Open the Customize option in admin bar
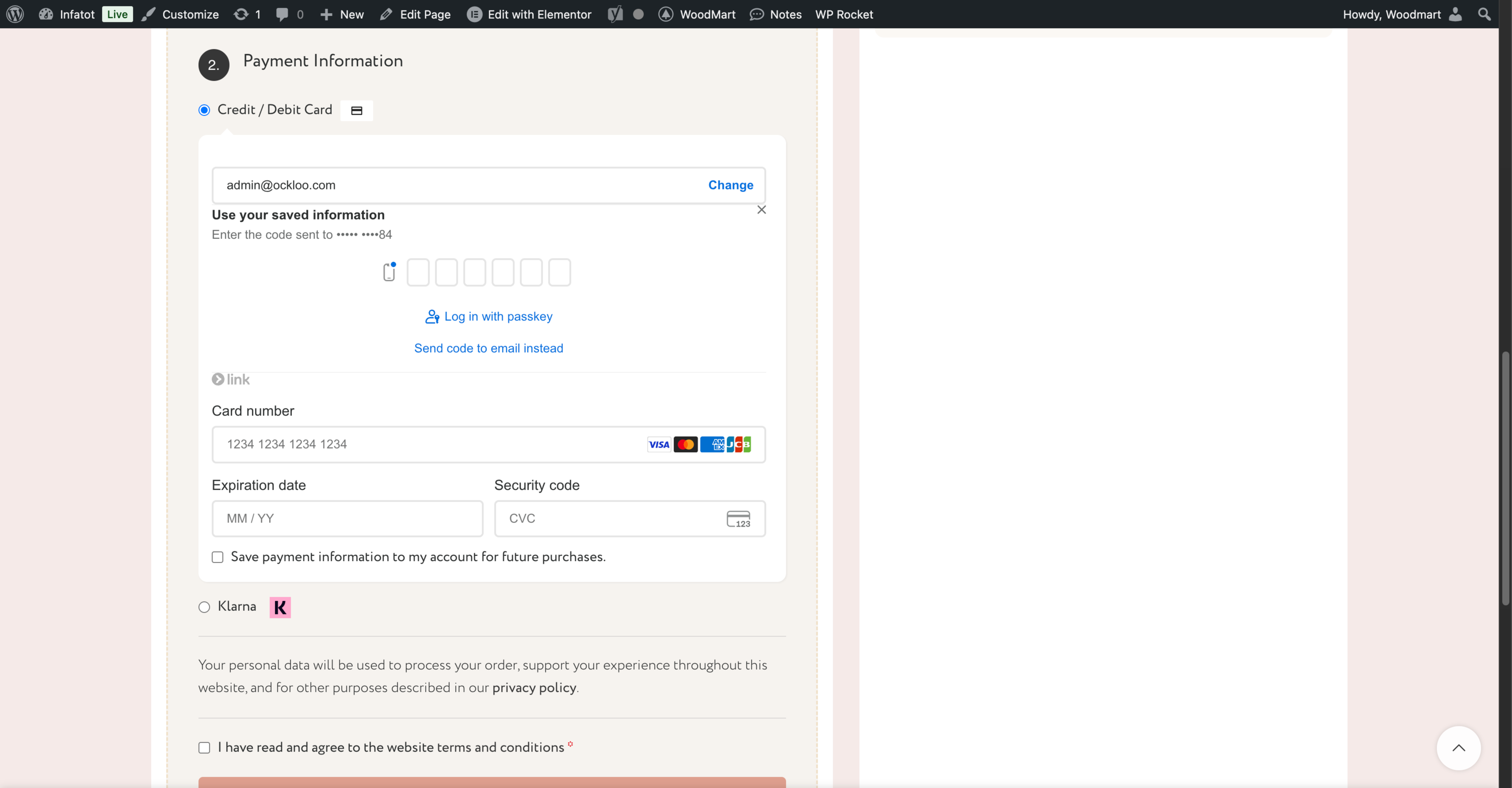 (180, 14)
